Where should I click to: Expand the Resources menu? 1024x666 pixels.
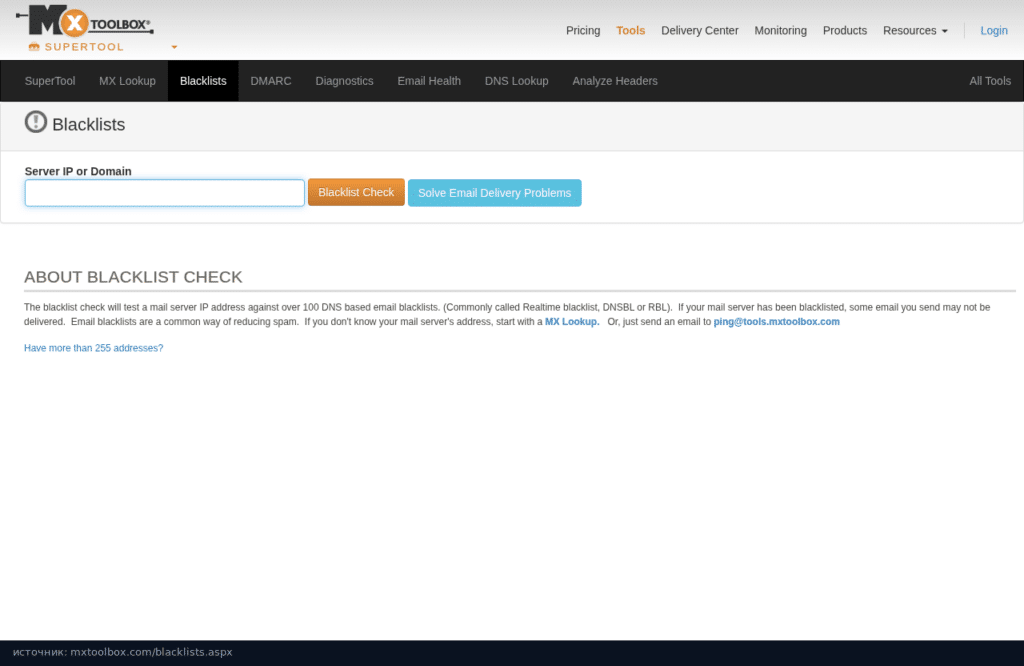[x=915, y=31]
